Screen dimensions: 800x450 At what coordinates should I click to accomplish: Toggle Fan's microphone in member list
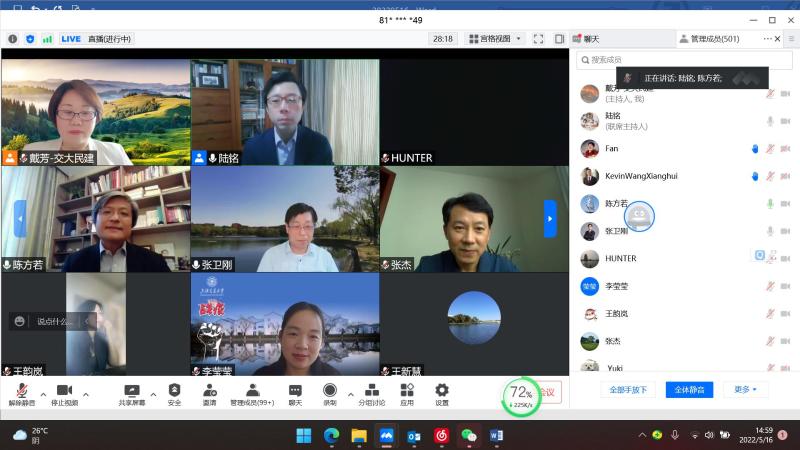point(770,148)
